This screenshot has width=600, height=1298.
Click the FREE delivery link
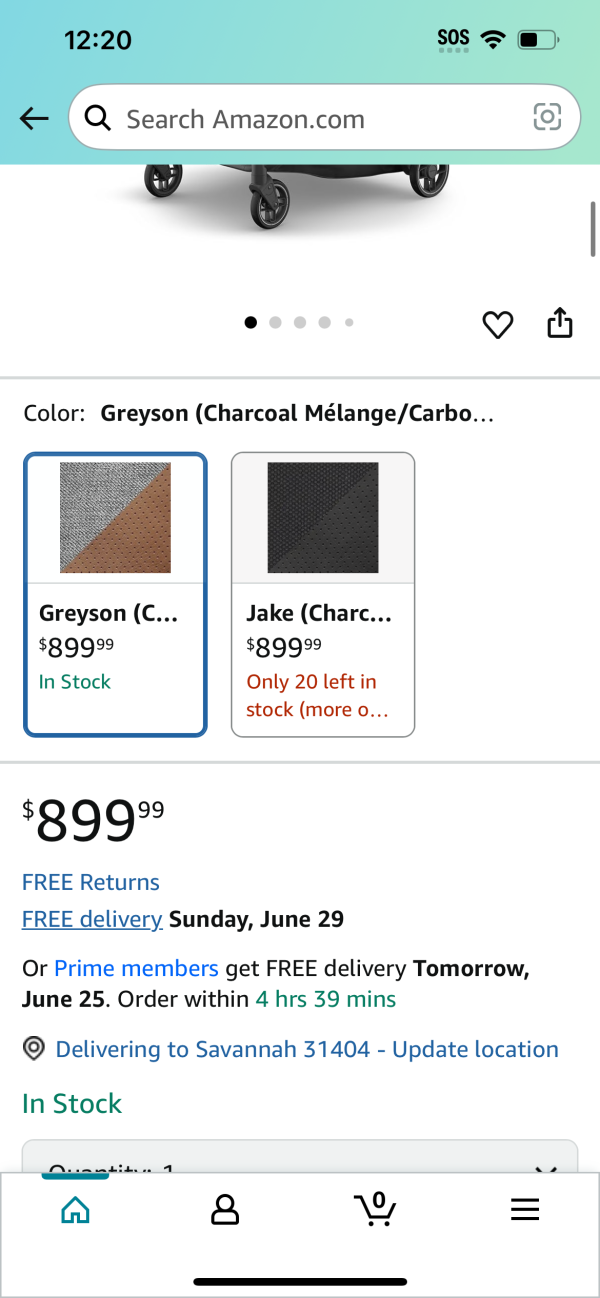pos(92,919)
